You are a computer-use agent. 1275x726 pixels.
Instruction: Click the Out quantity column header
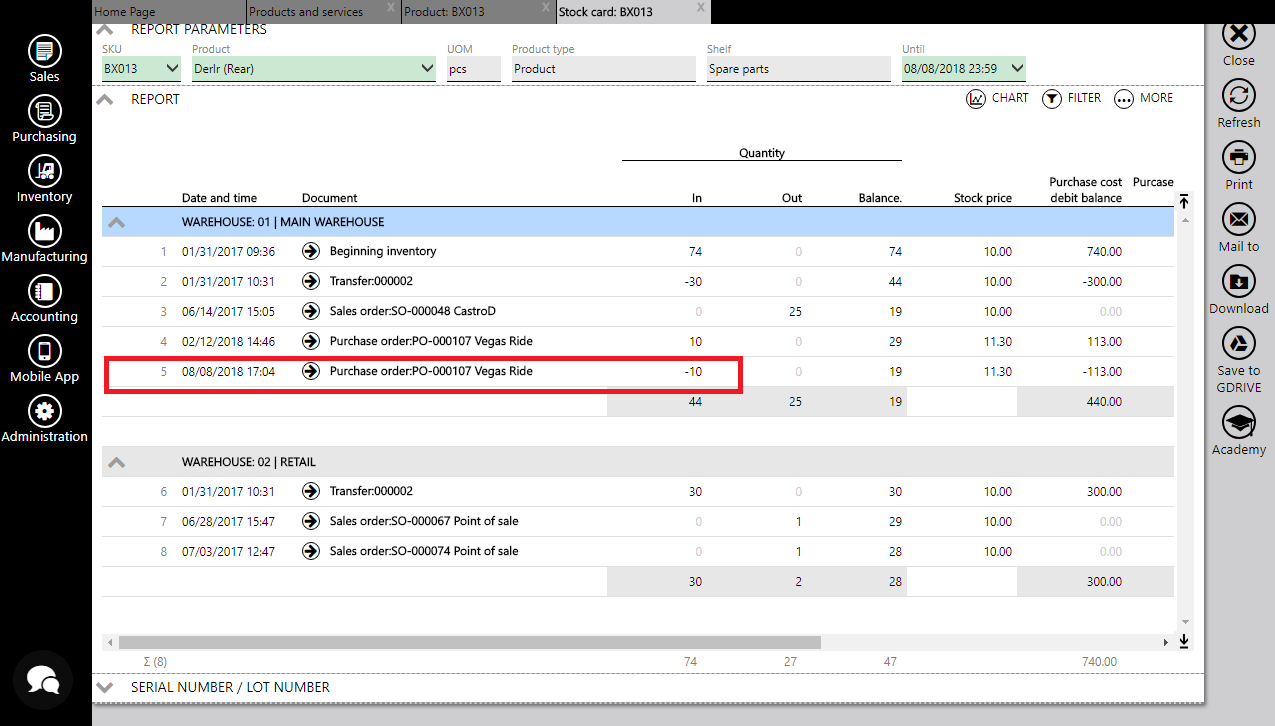click(x=792, y=198)
